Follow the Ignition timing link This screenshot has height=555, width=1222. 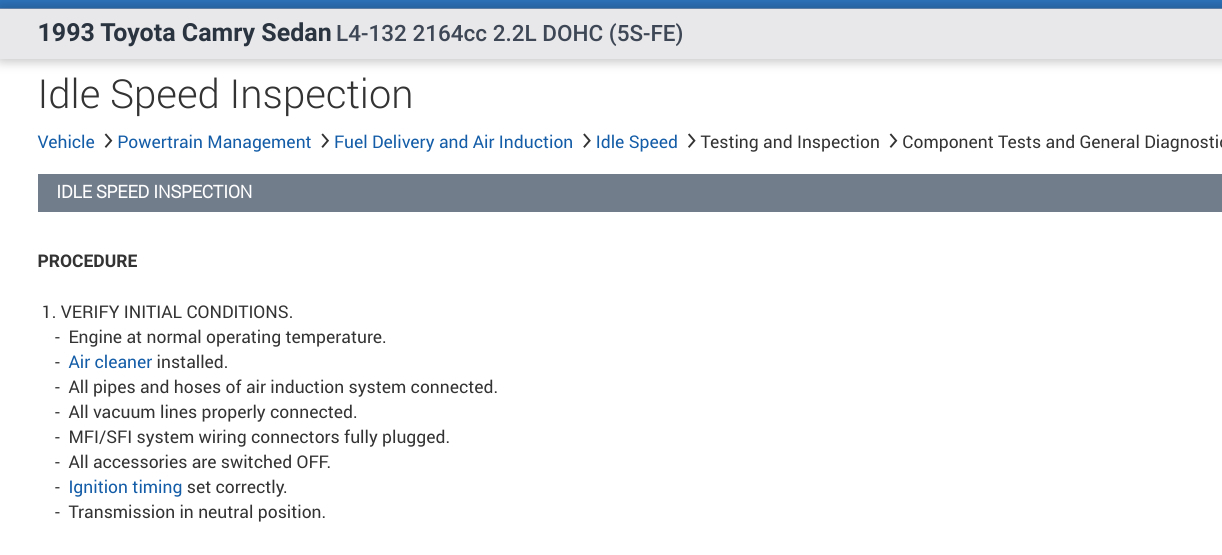pyautogui.click(x=125, y=487)
